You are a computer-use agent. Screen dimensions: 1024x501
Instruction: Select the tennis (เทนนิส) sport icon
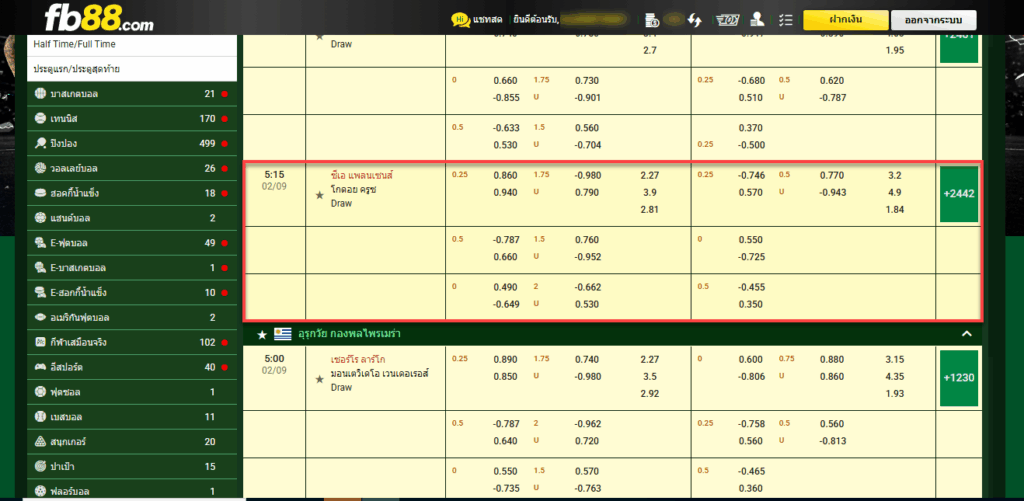coord(40,119)
